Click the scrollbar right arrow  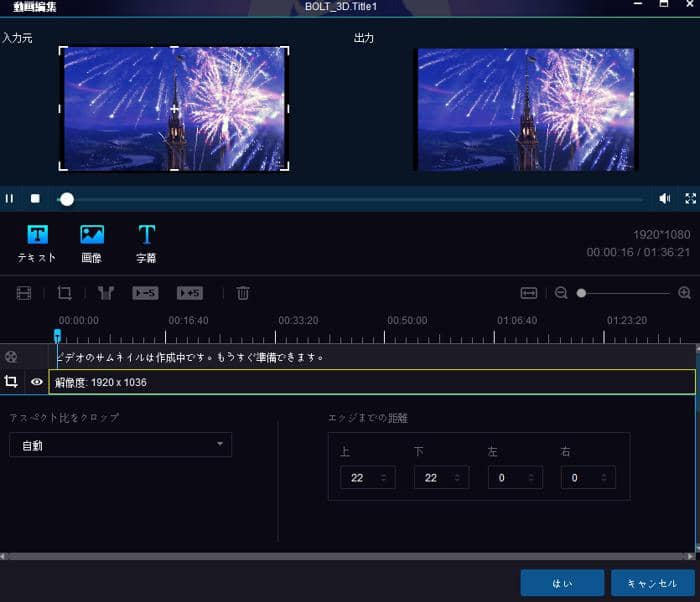pyautogui.click(x=691, y=556)
